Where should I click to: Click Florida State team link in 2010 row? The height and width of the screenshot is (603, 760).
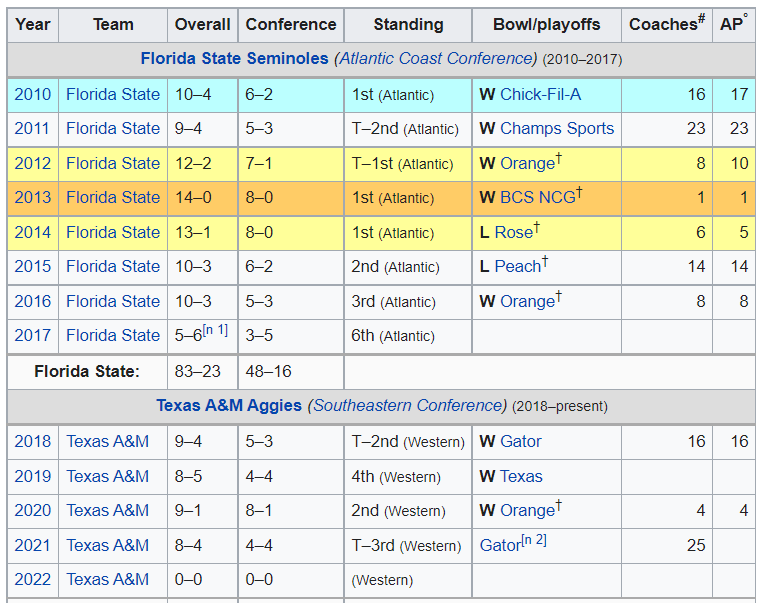(x=113, y=95)
